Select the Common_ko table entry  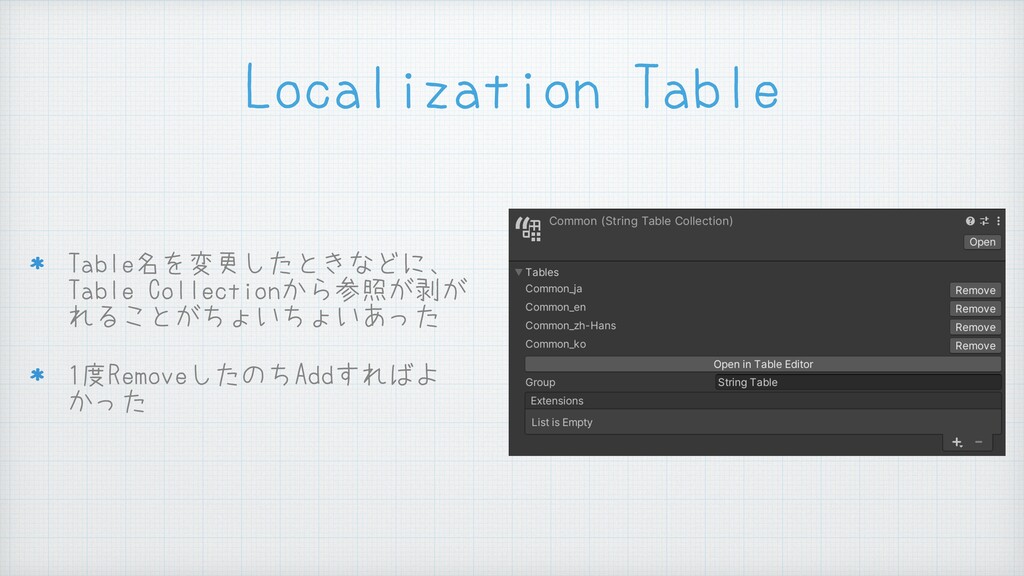[x=555, y=344]
